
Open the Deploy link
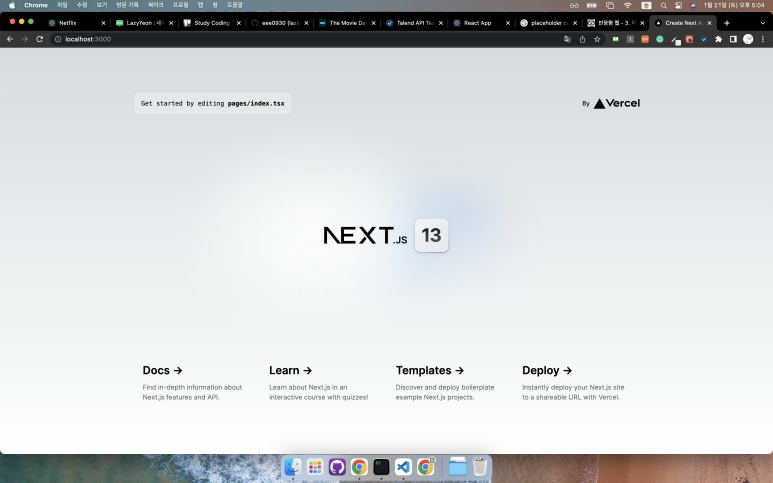tap(547, 370)
